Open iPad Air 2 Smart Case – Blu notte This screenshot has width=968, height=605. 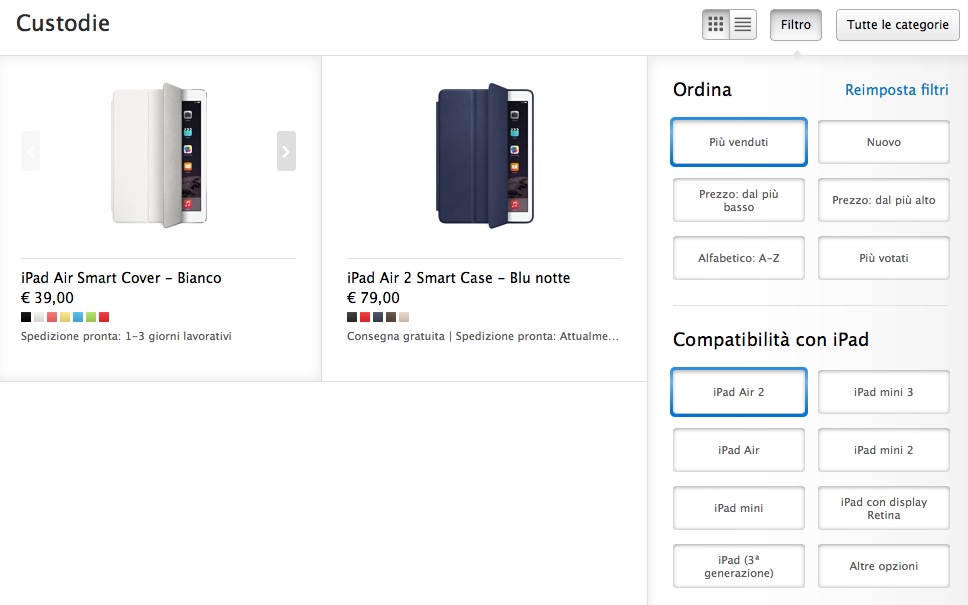click(458, 278)
